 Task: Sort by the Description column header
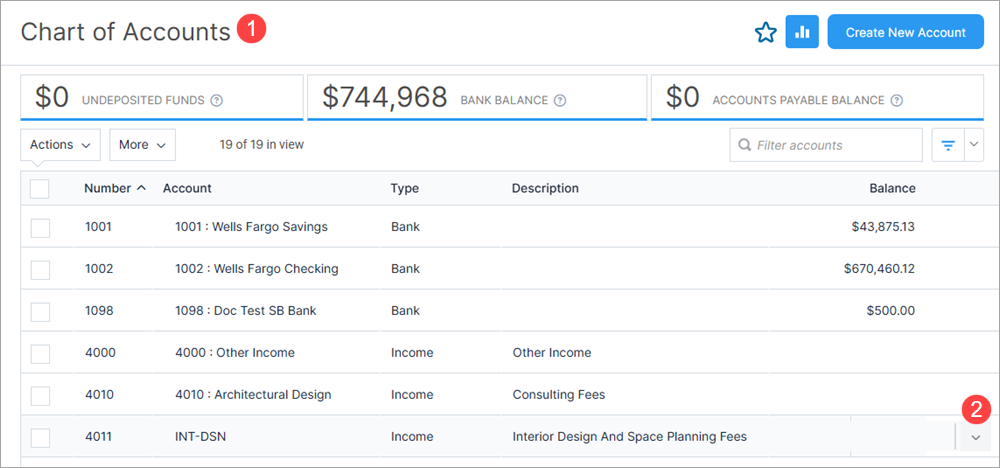tap(545, 188)
